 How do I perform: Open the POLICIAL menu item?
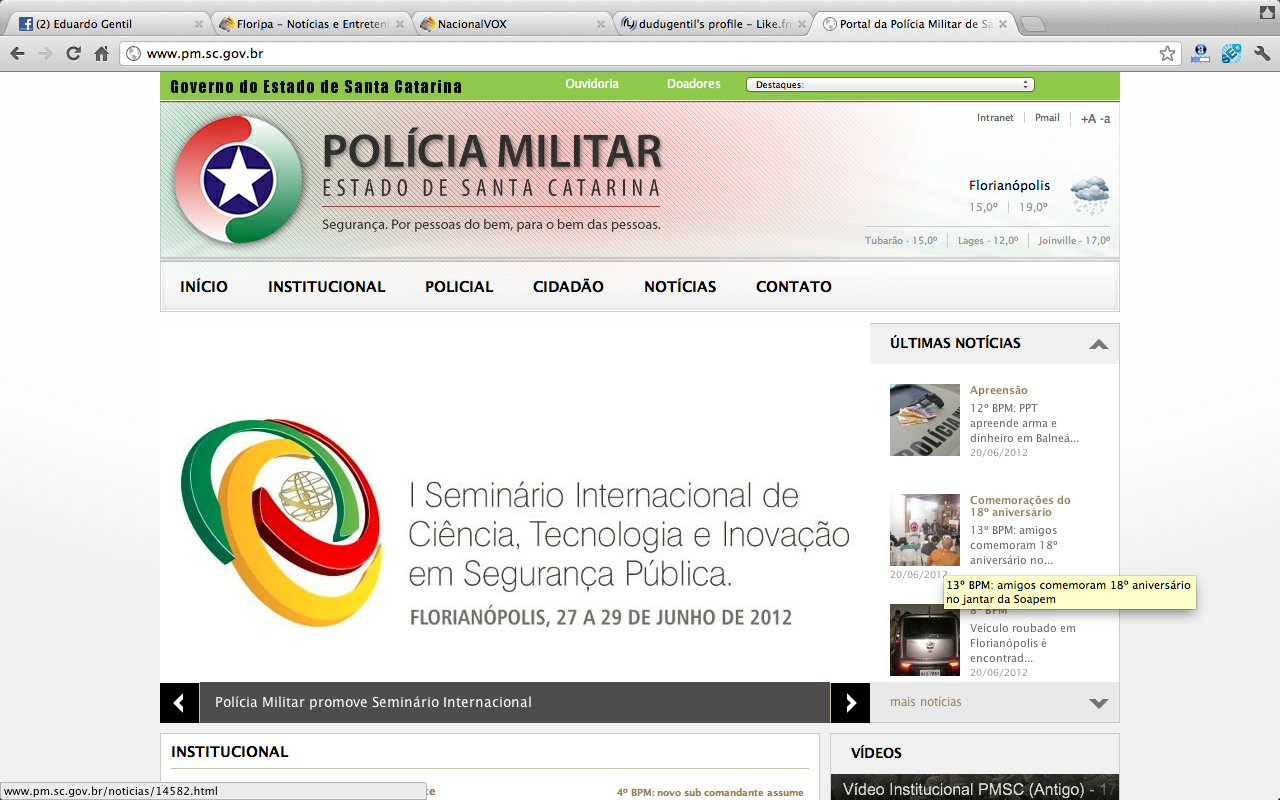[x=459, y=287]
